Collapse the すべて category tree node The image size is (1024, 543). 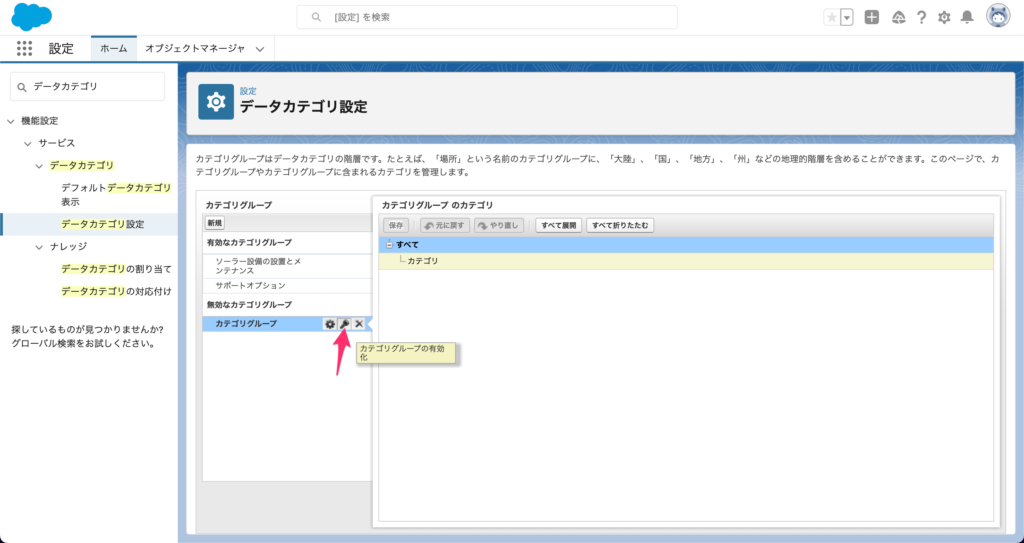[390, 244]
